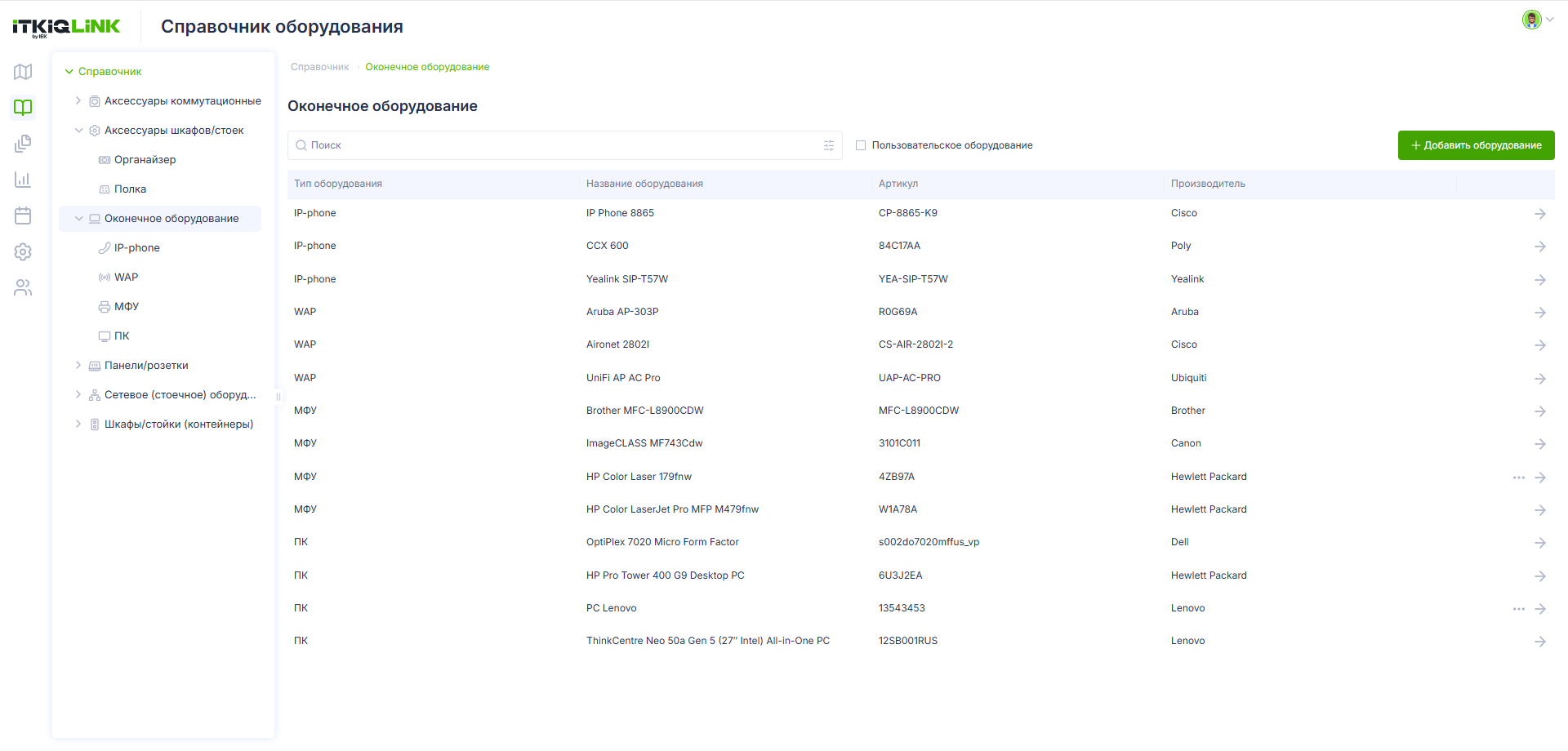Focus the Поиск search field

[x=563, y=145]
